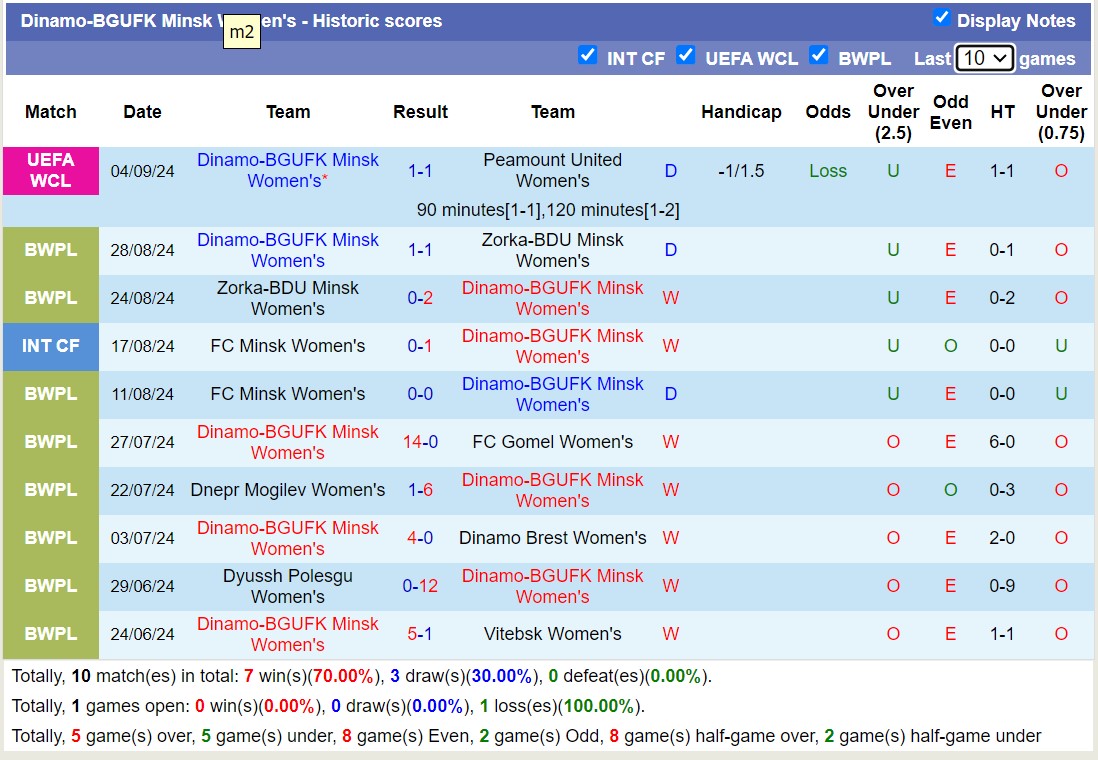Open Dinamo Brest Women's team link
The width and height of the screenshot is (1098, 760).
pyautogui.click(x=552, y=538)
